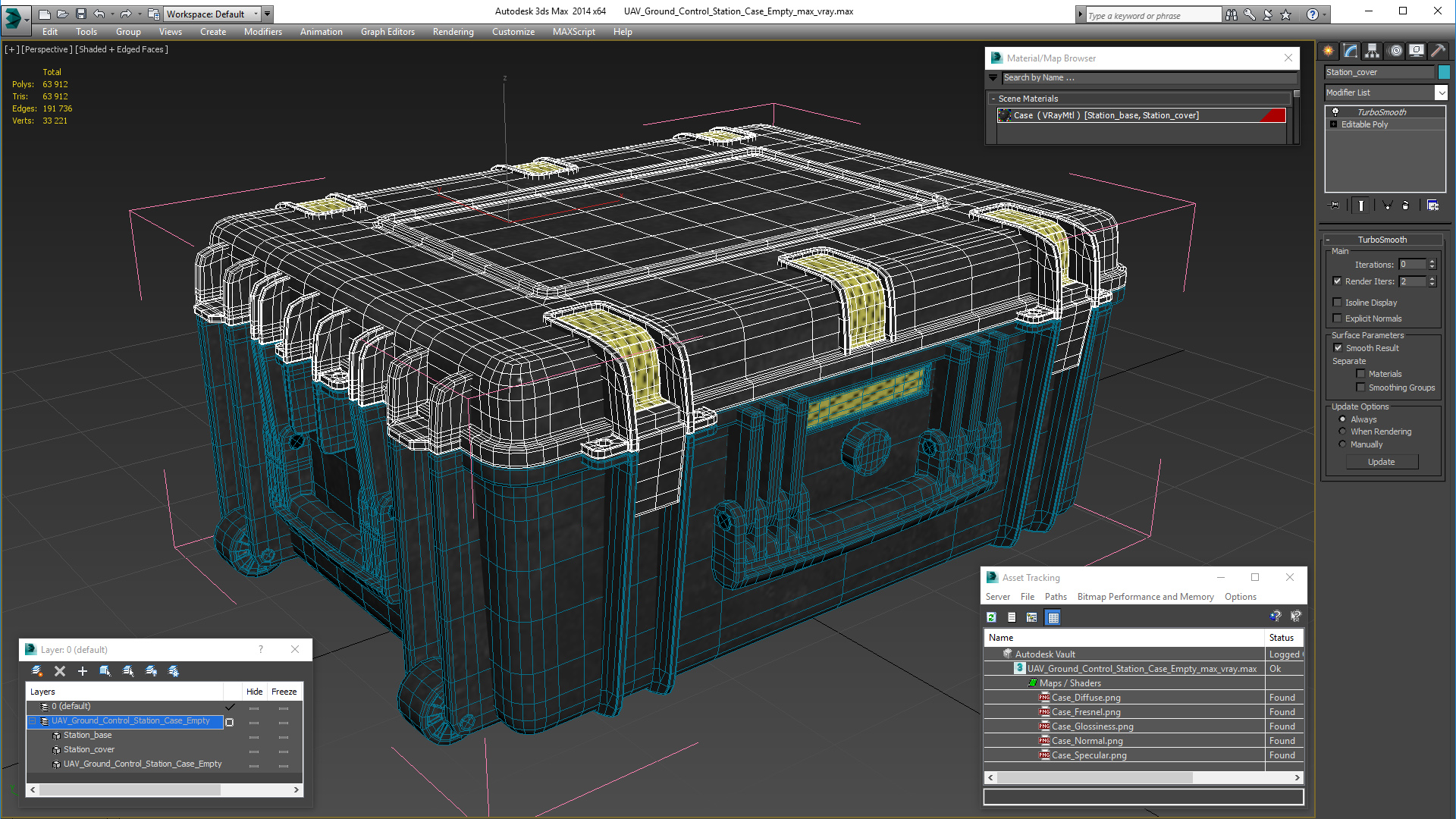Open the Create command panel tab

pyautogui.click(x=1329, y=51)
